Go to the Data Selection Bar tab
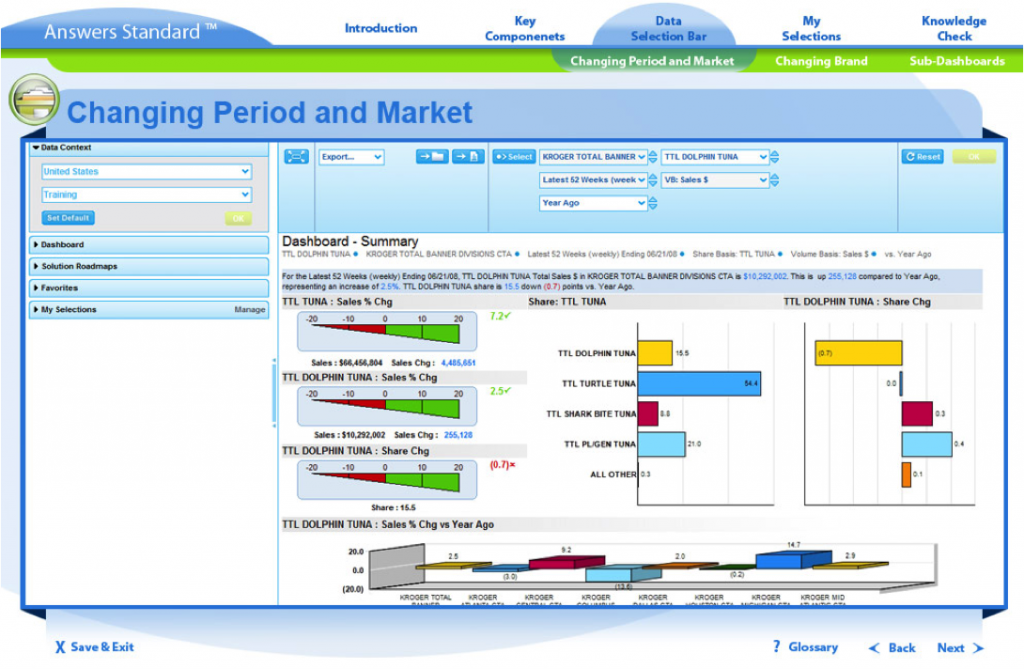The image size is (1024, 669). pyautogui.click(x=668, y=29)
